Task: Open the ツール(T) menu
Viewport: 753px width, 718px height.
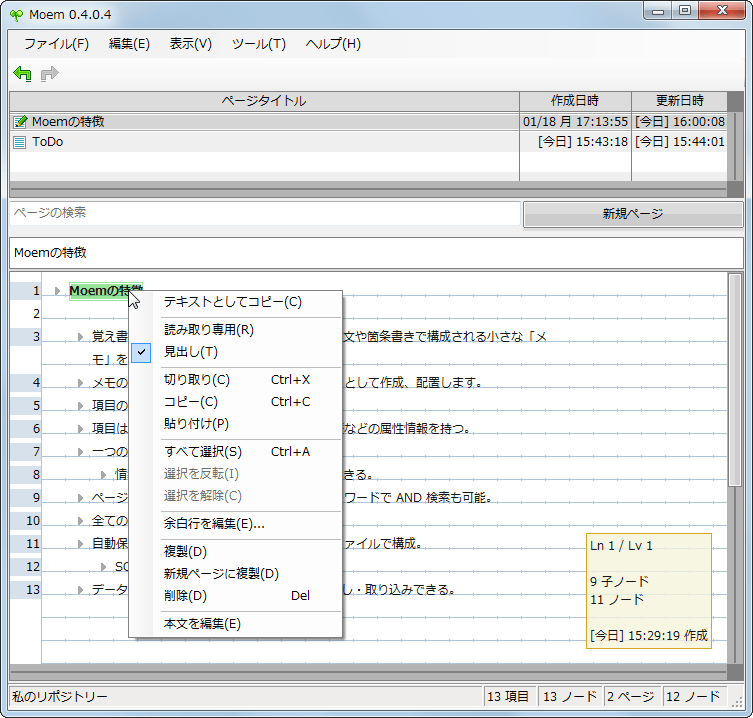Action: coord(259,44)
